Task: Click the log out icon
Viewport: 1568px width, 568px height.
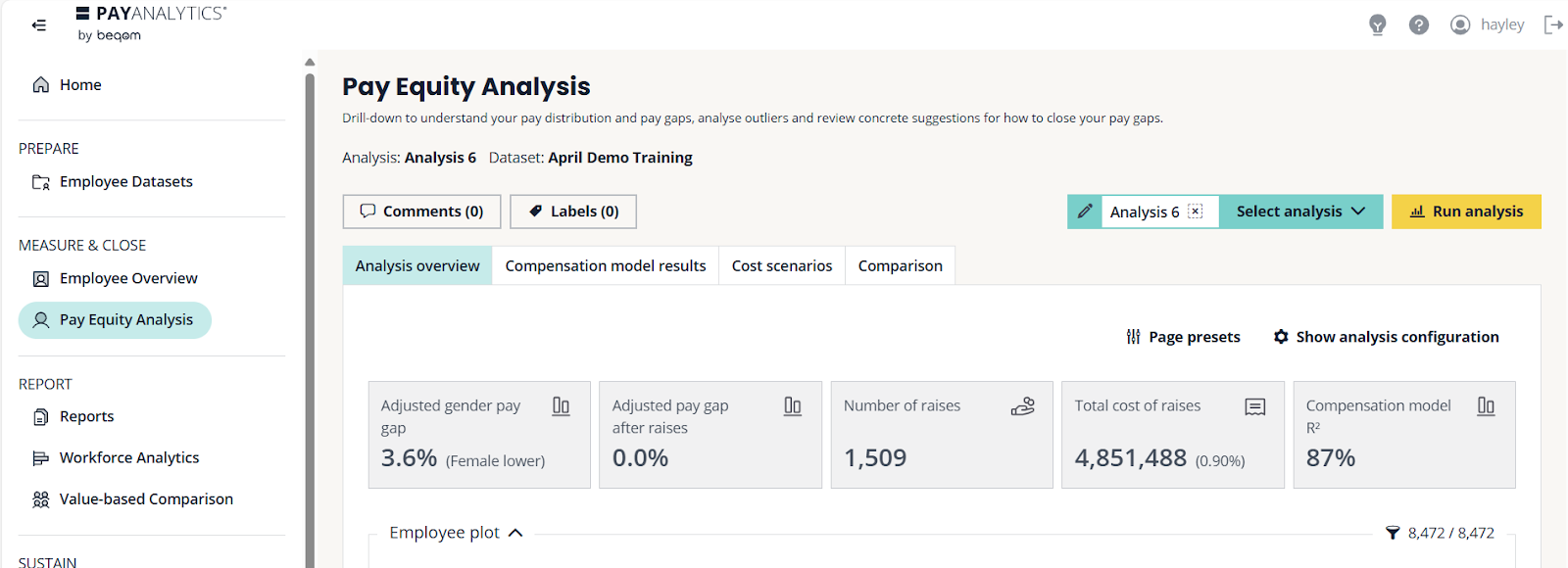Action: pyautogui.click(x=1553, y=25)
